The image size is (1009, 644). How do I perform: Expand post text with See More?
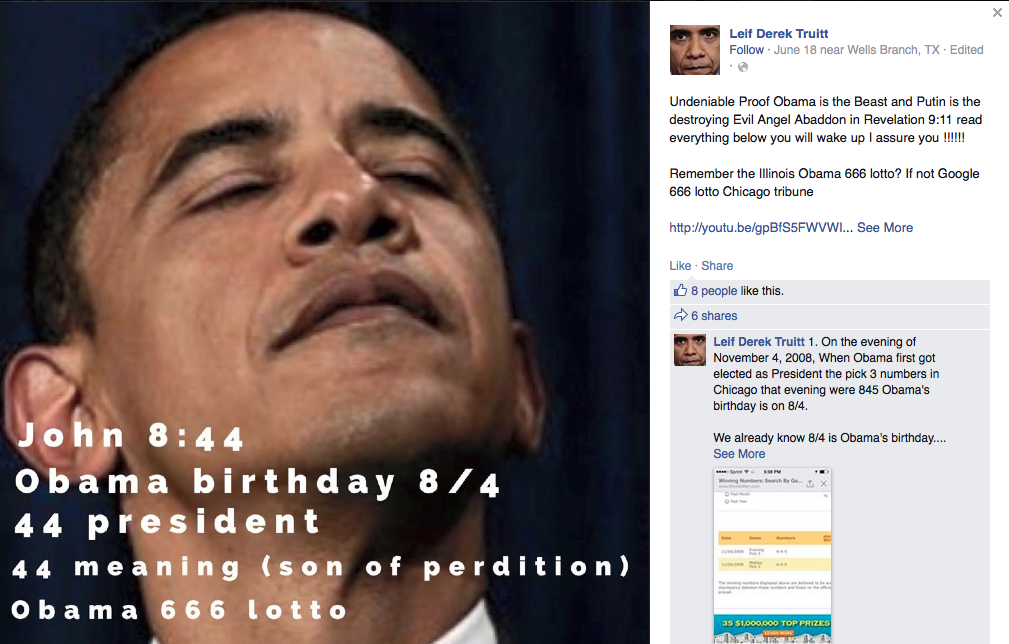coord(885,228)
